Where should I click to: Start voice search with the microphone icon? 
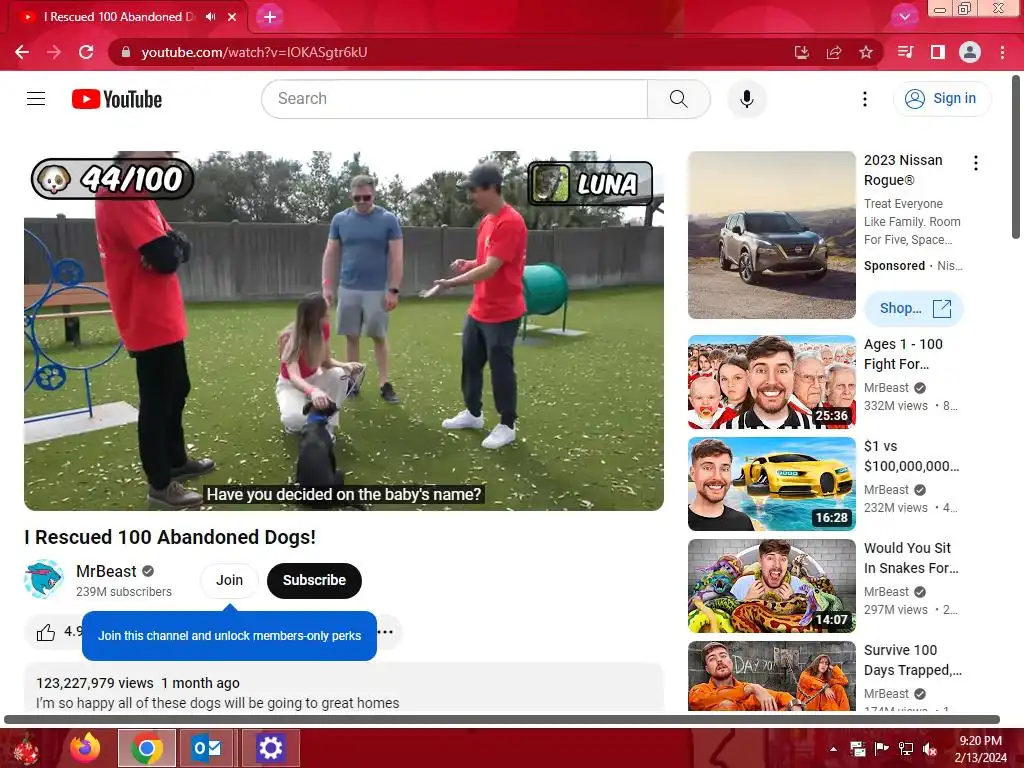[747, 99]
